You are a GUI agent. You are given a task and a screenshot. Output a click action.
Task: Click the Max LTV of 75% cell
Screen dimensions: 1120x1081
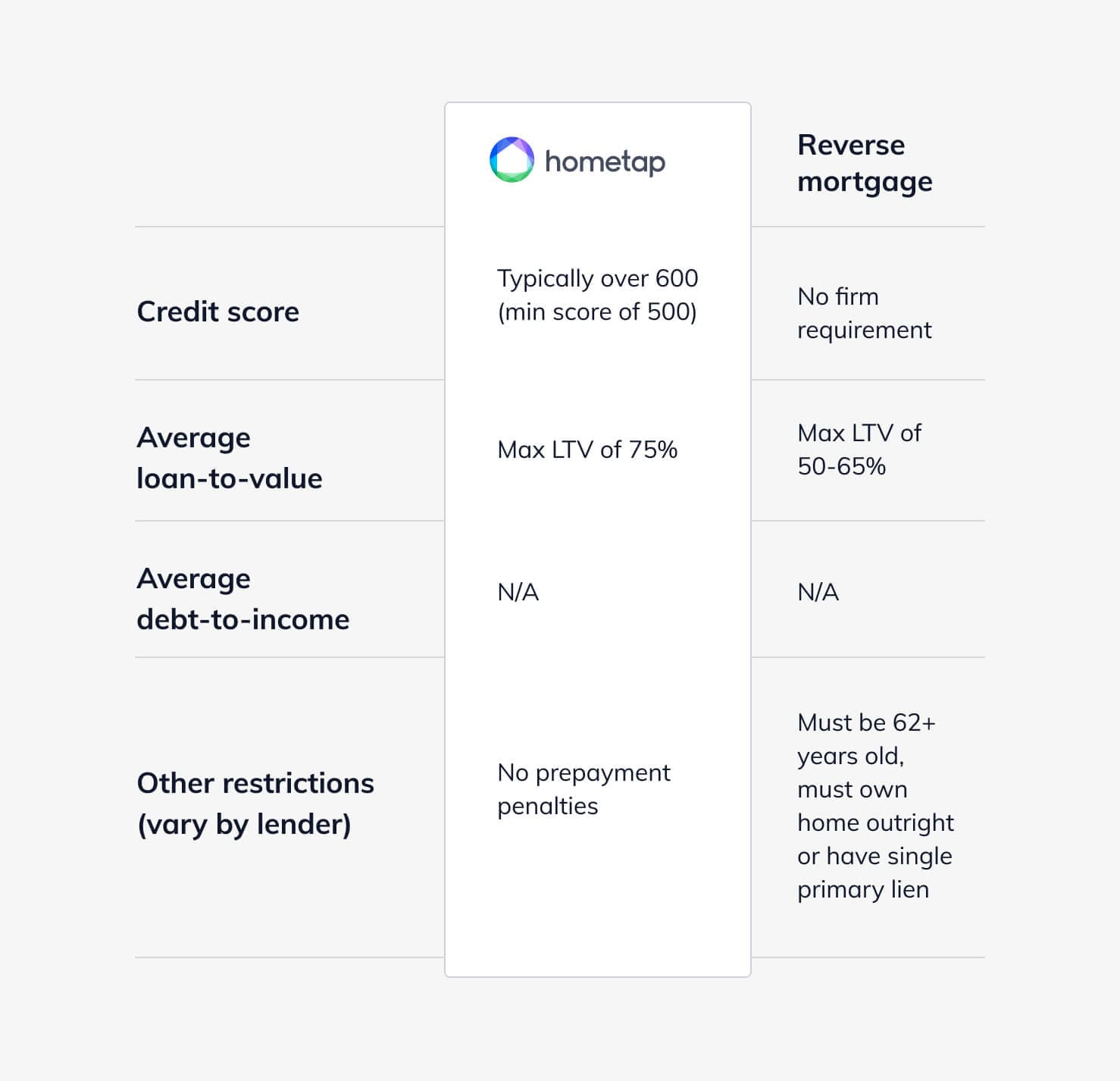(587, 450)
